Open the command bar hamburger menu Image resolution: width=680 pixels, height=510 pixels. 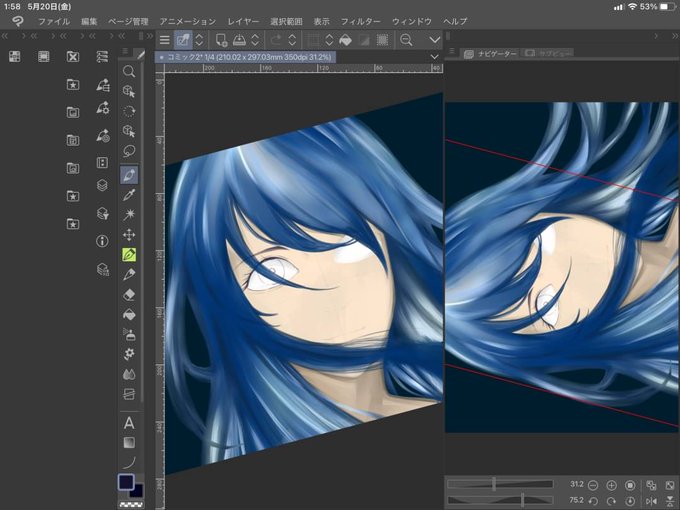tap(164, 40)
